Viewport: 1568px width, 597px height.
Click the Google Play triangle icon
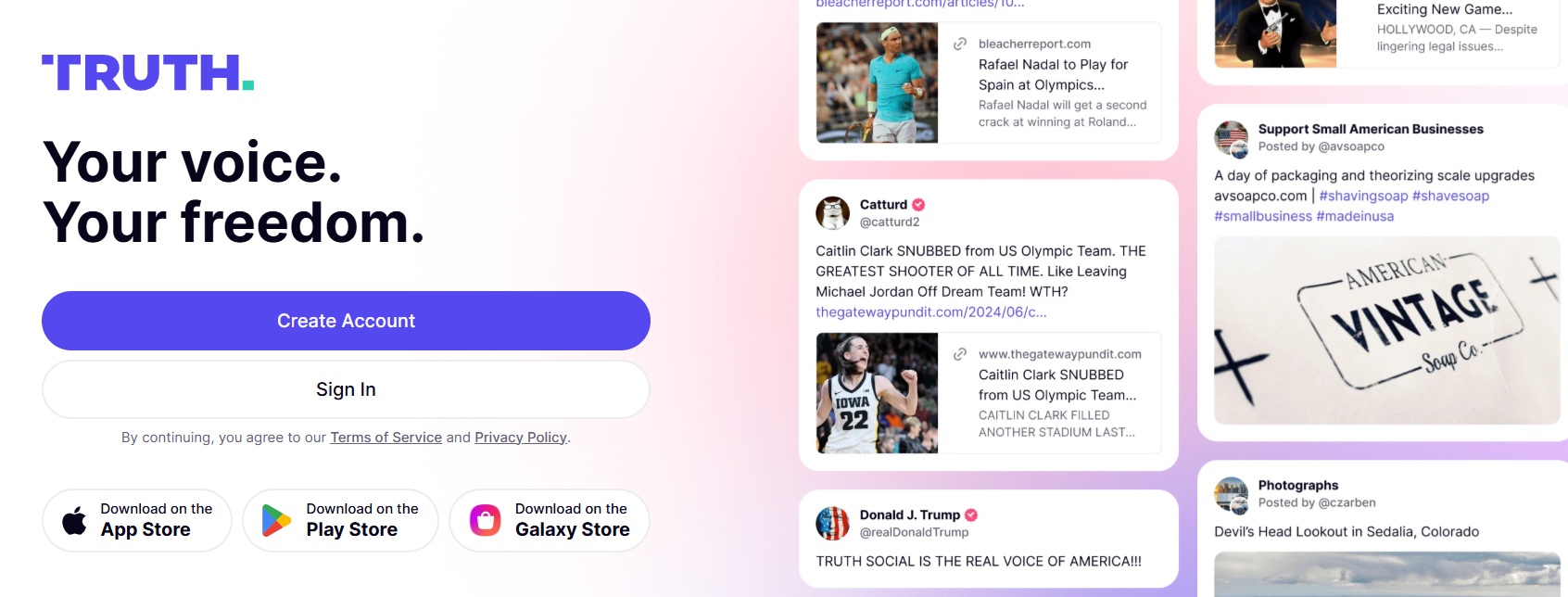[x=276, y=521]
